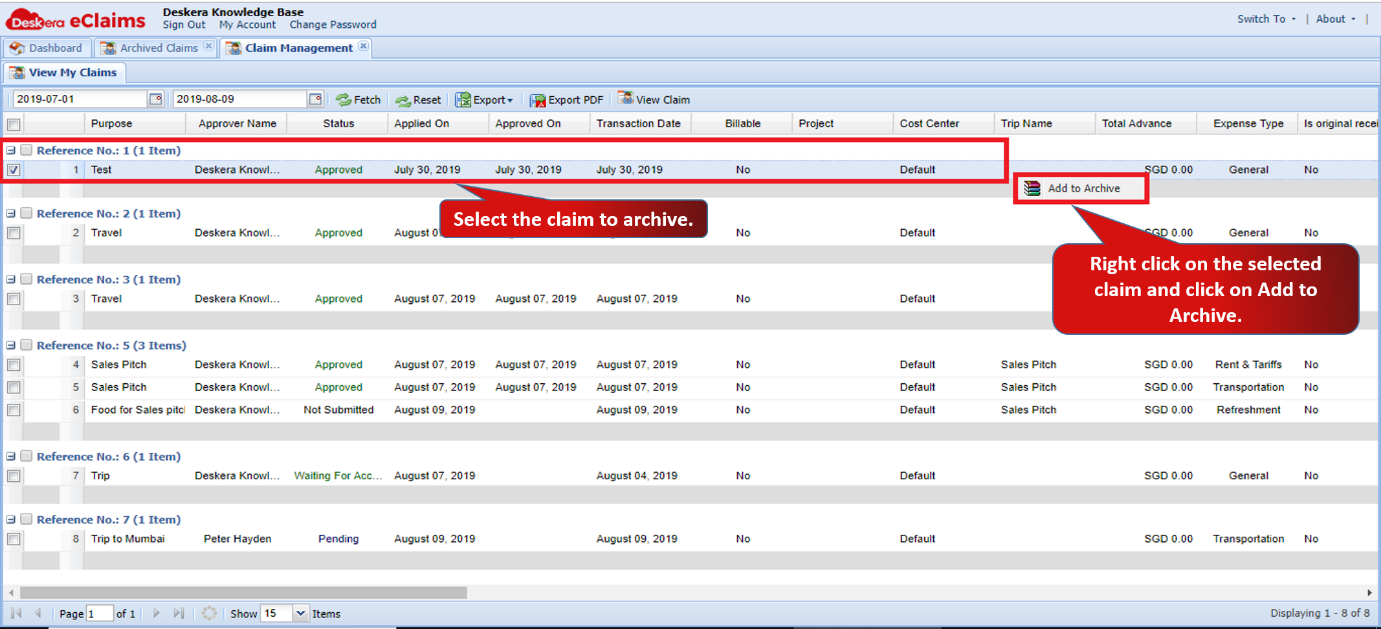The height and width of the screenshot is (629, 1381).
Task: Switch to the Dashboard tab
Action: pos(47,48)
